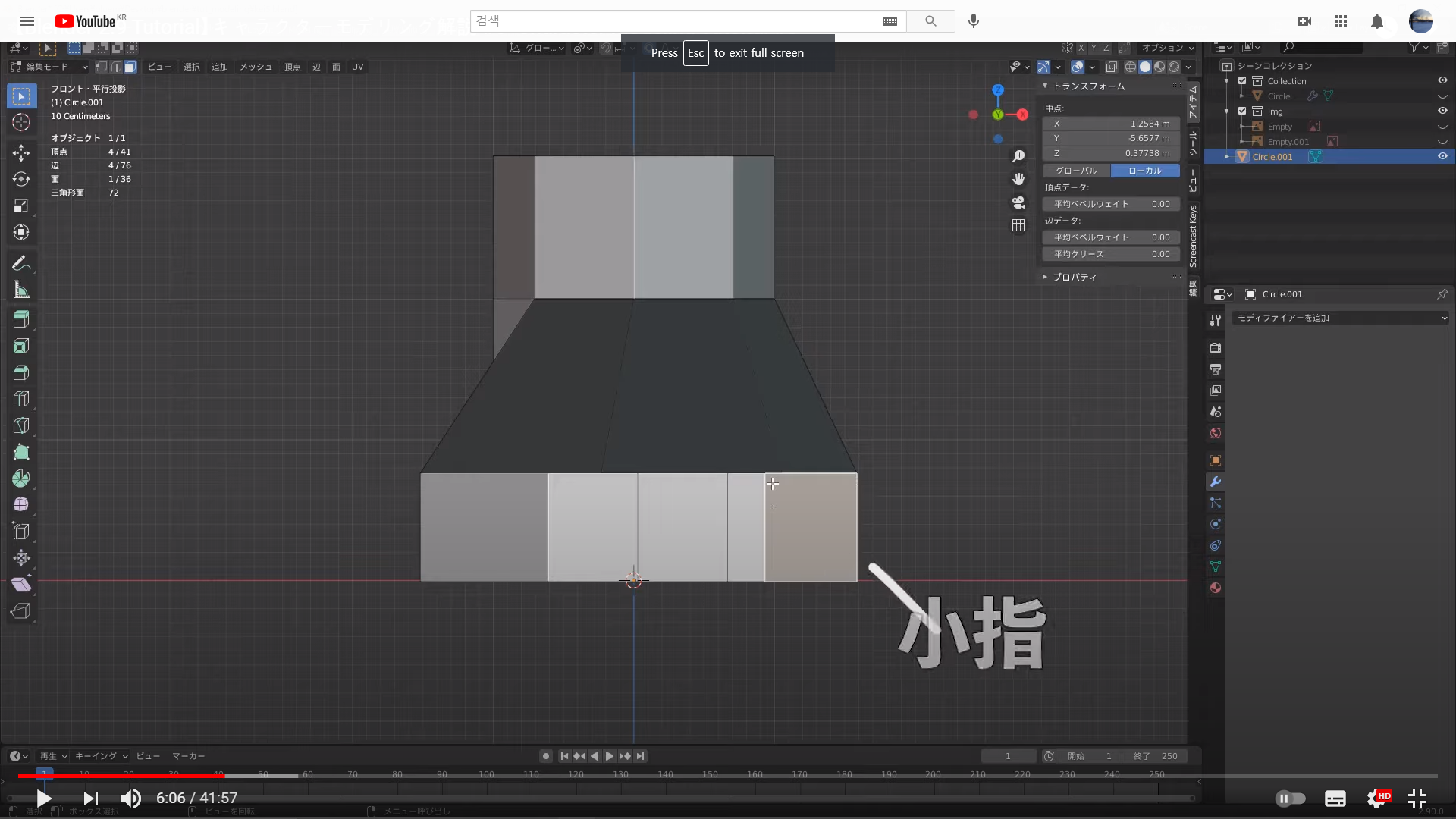Screen dimensions: 1456x819
Task: Toggle camera view icon in viewport
Action: tap(1018, 202)
